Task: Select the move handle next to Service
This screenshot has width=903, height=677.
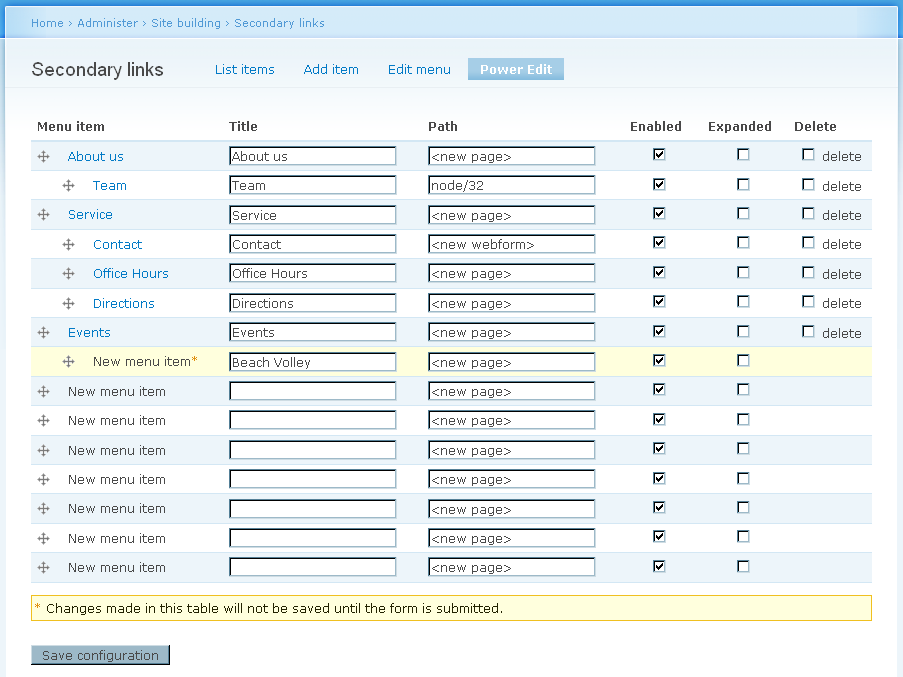Action: click(43, 215)
